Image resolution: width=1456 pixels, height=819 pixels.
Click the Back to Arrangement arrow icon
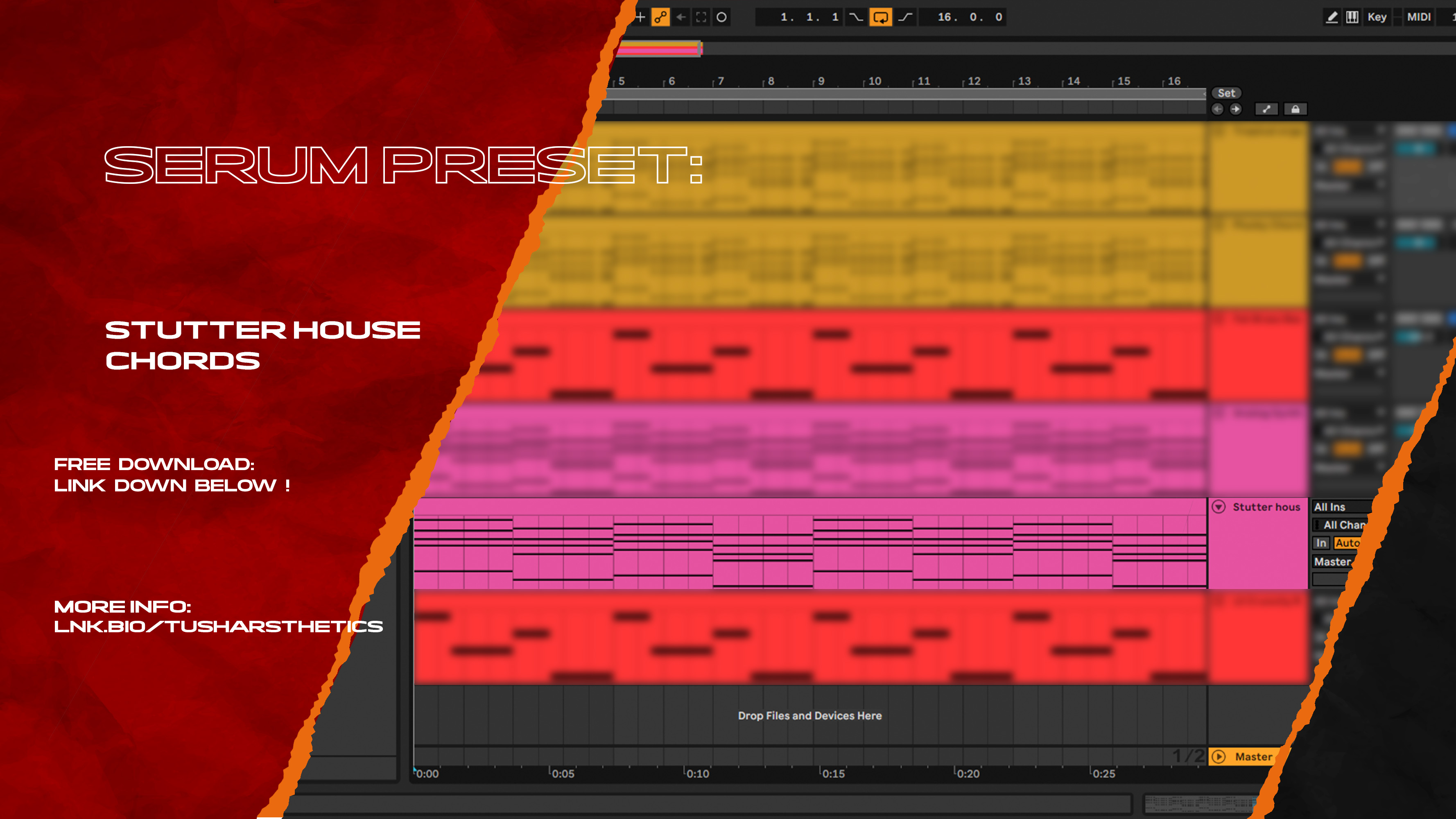click(x=681, y=17)
